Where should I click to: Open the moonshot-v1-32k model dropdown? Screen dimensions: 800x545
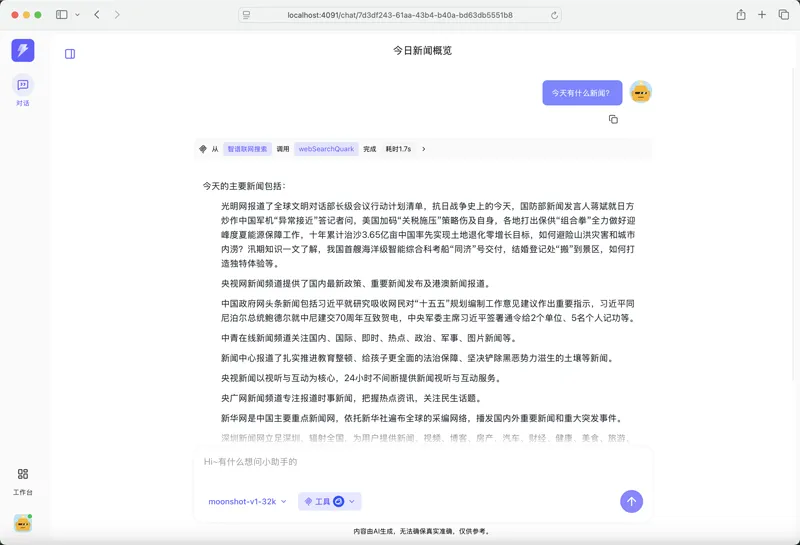click(x=247, y=501)
